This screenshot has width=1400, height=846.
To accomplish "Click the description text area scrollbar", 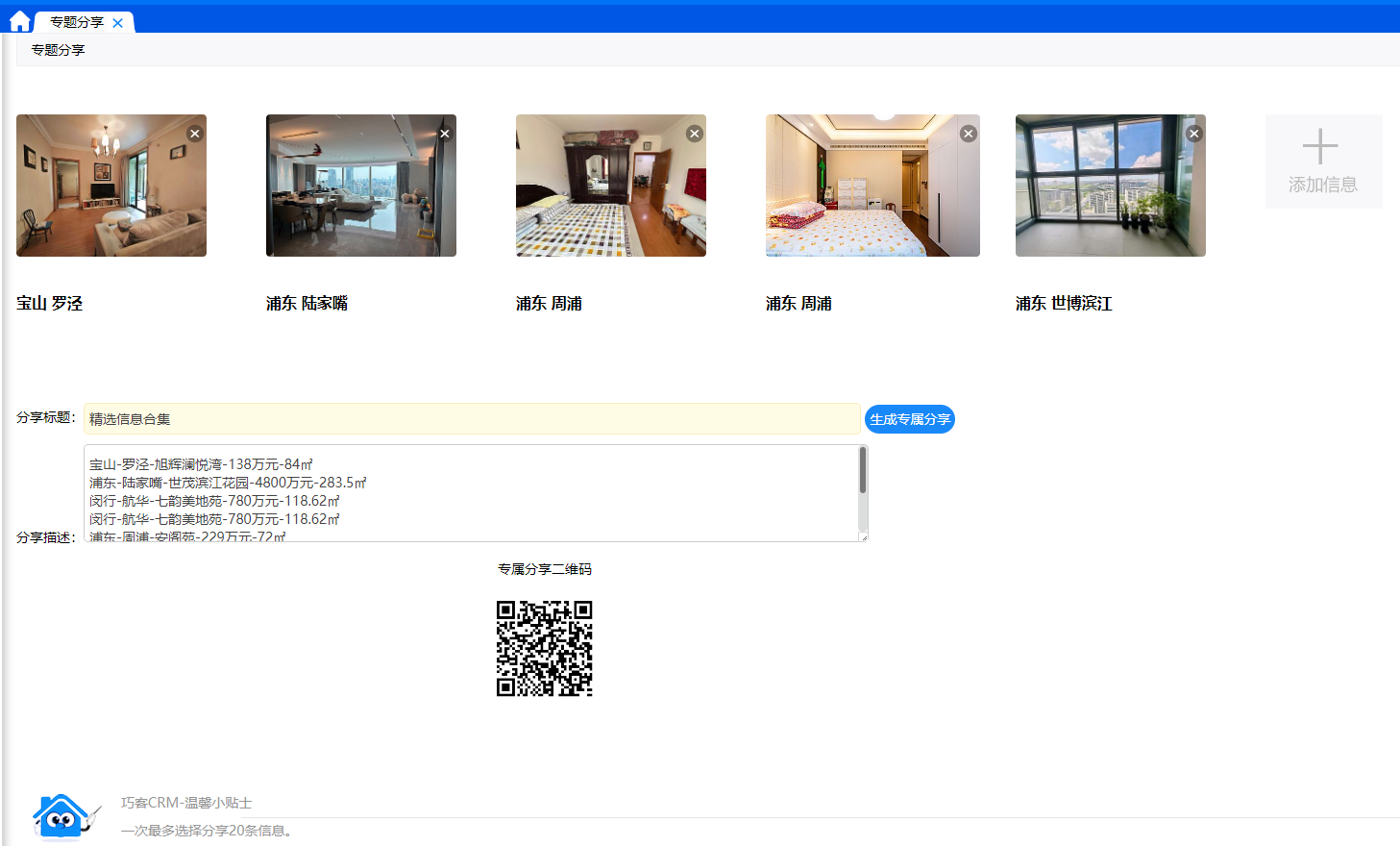I will pyautogui.click(x=863, y=471).
